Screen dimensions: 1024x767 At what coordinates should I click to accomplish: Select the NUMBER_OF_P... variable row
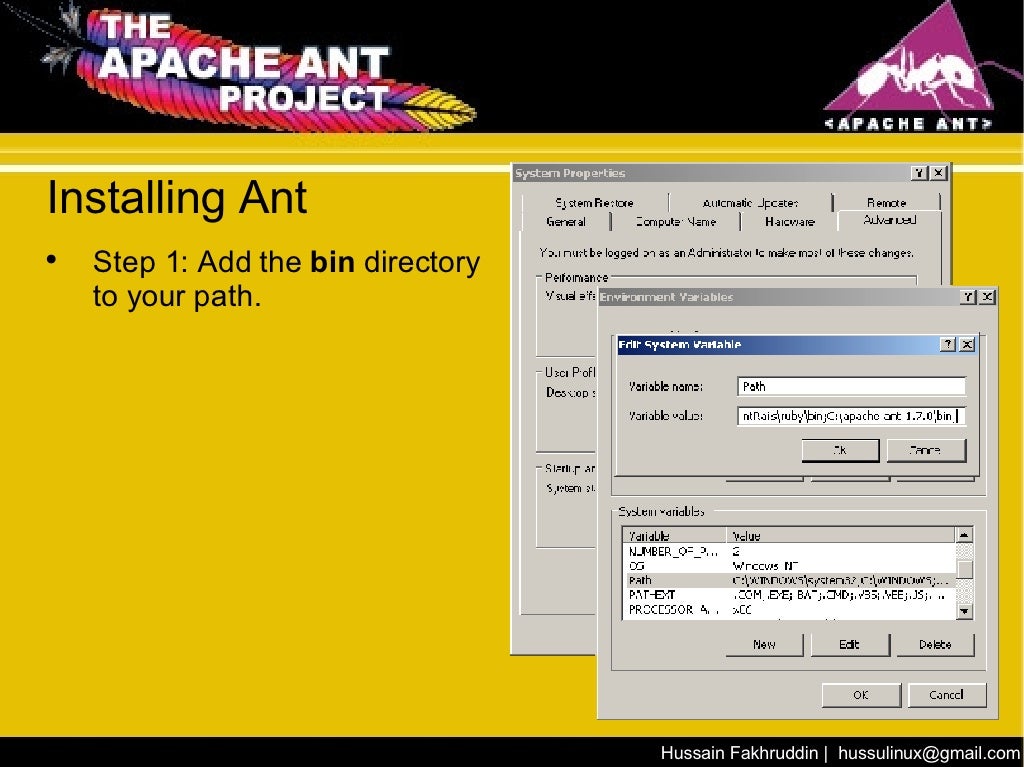(789, 551)
